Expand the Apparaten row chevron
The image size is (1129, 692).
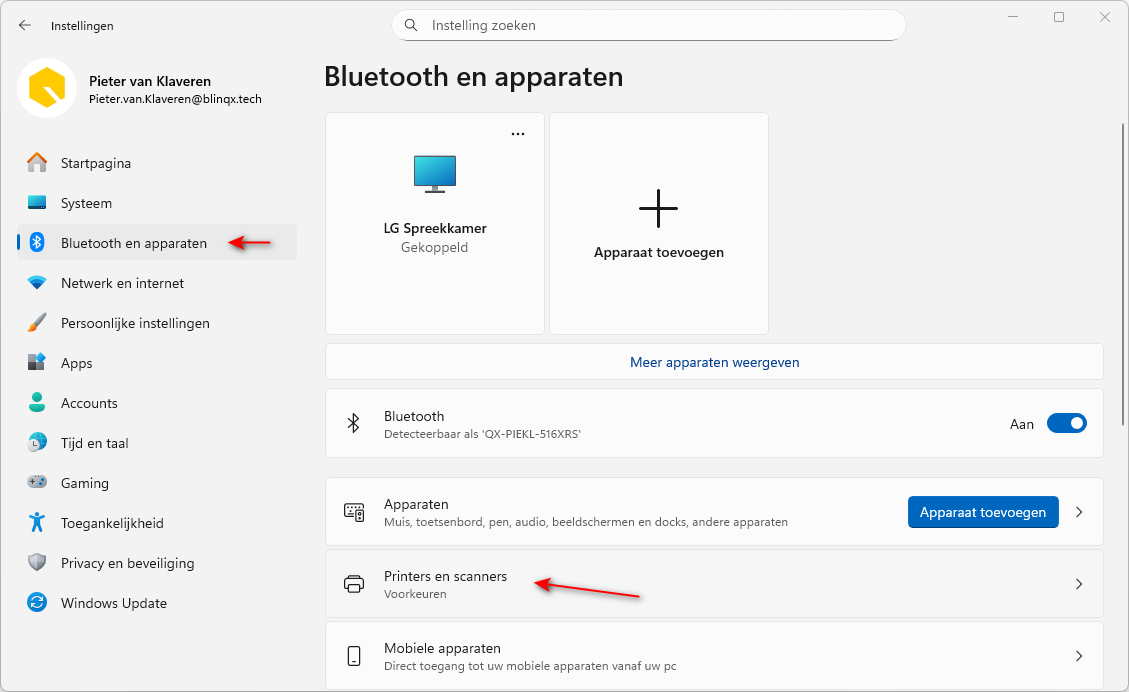tap(1079, 512)
